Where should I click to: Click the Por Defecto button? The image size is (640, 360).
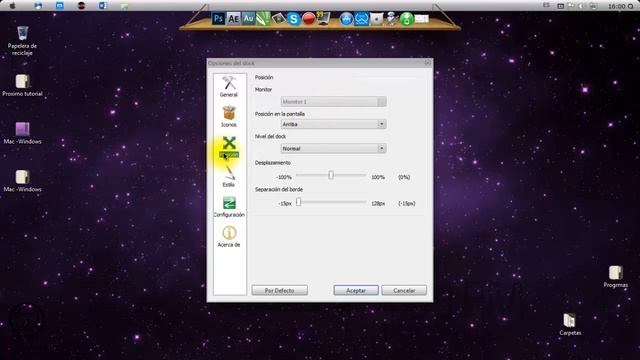(280, 290)
